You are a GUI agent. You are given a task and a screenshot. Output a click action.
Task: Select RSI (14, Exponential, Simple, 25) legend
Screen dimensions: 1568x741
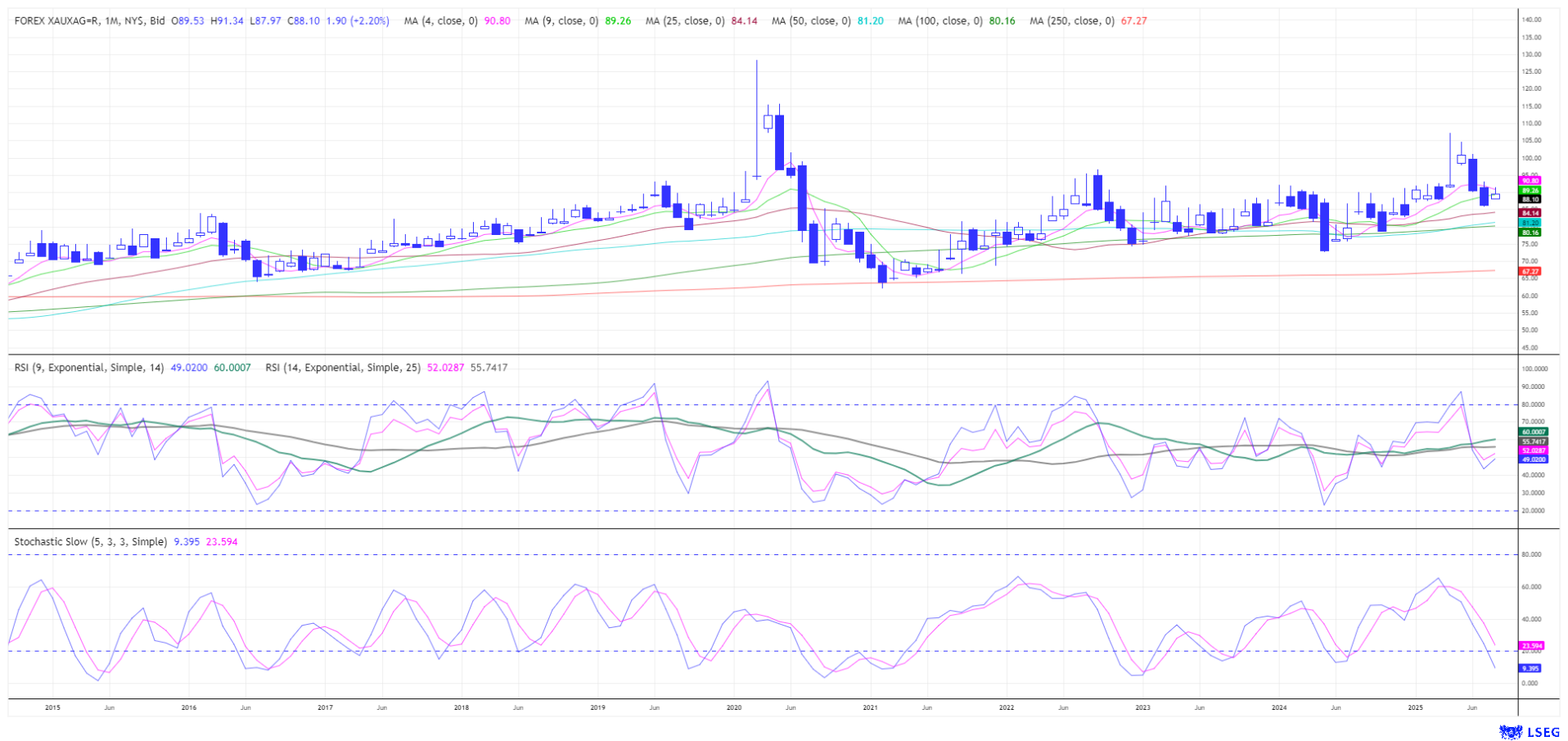(343, 368)
